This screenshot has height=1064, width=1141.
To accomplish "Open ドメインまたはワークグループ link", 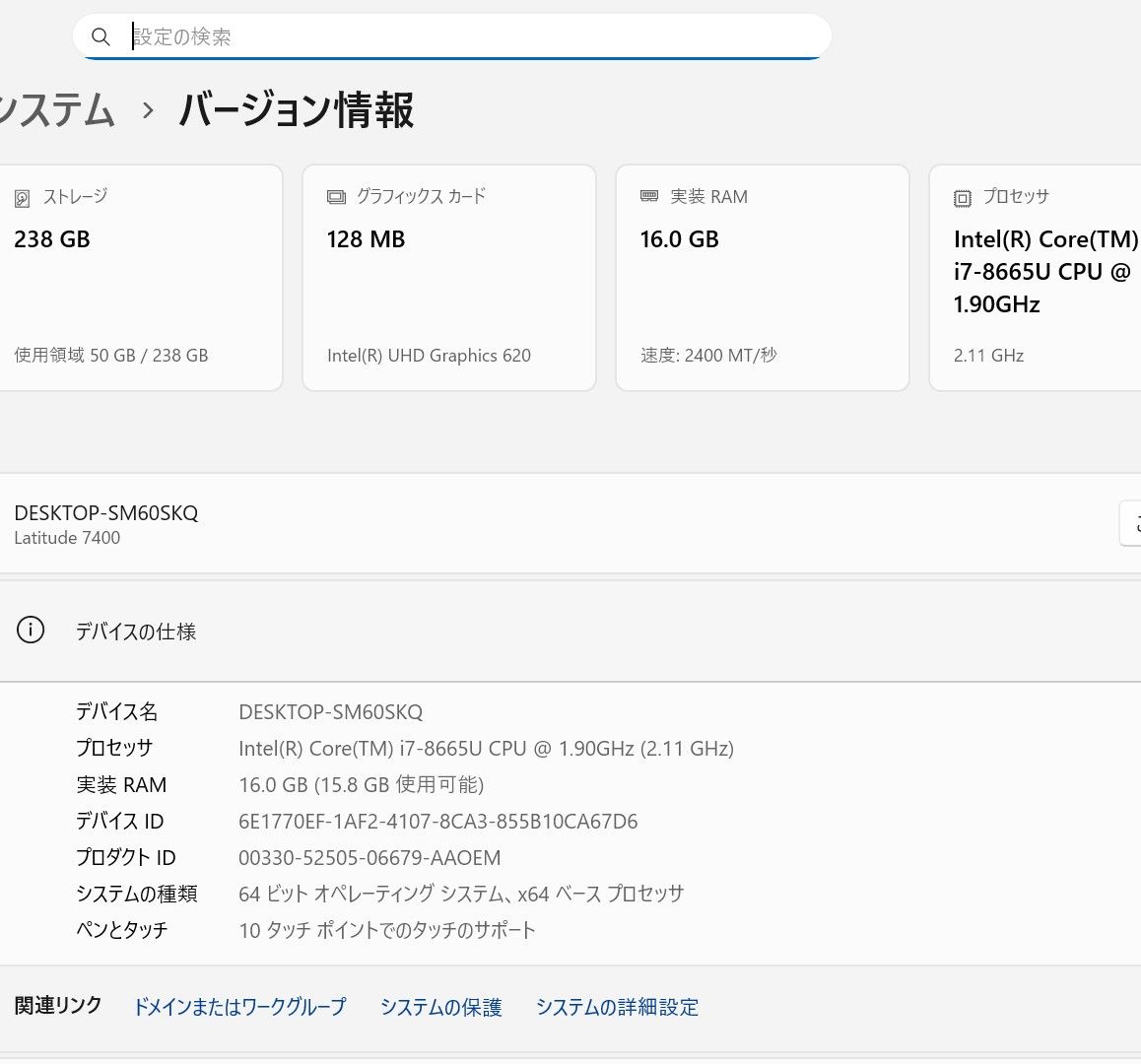I will tap(239, 1007).
